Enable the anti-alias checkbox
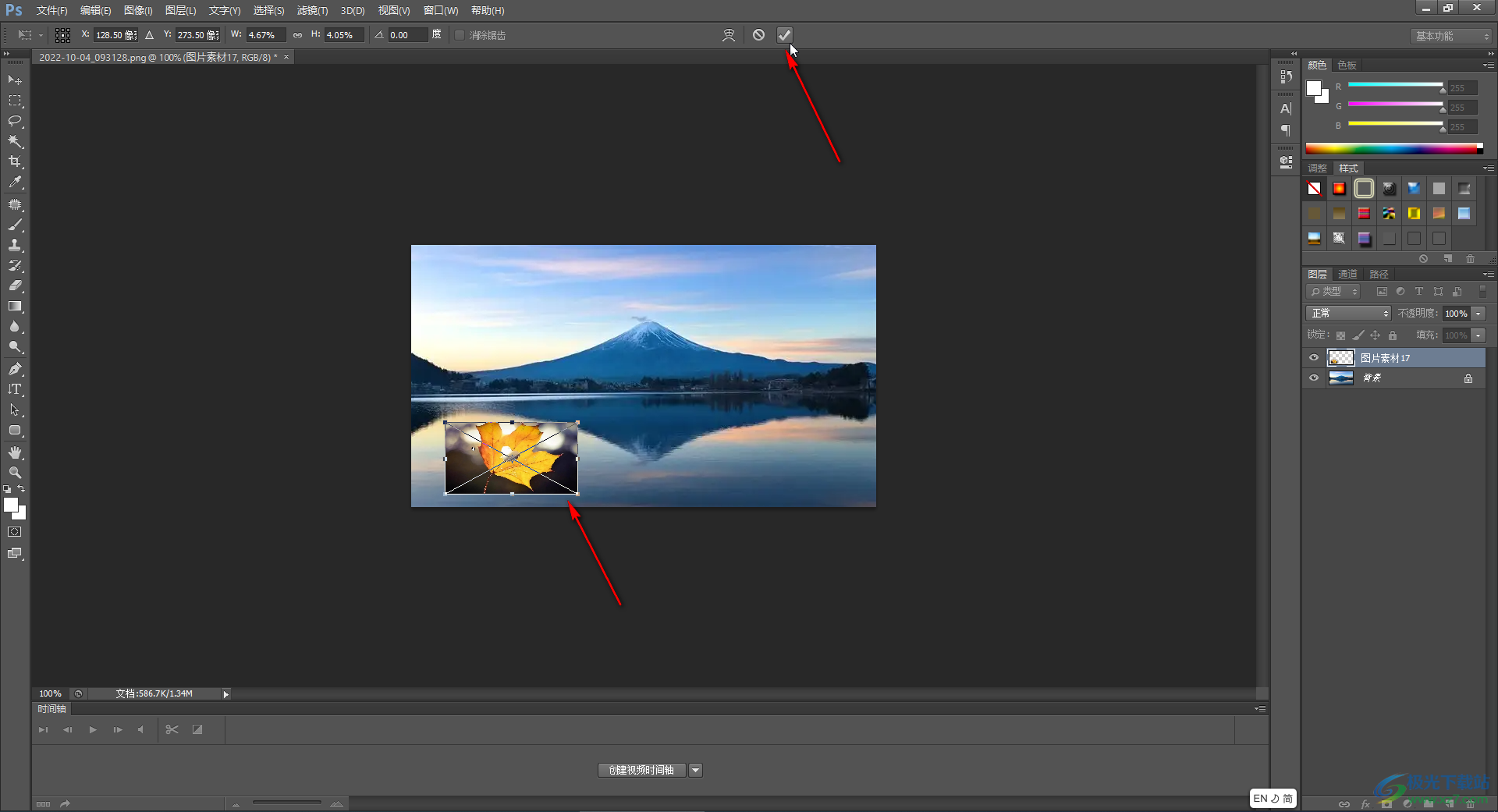The height and width of the screenshot is (812, 1498). [x=460, y=35]
